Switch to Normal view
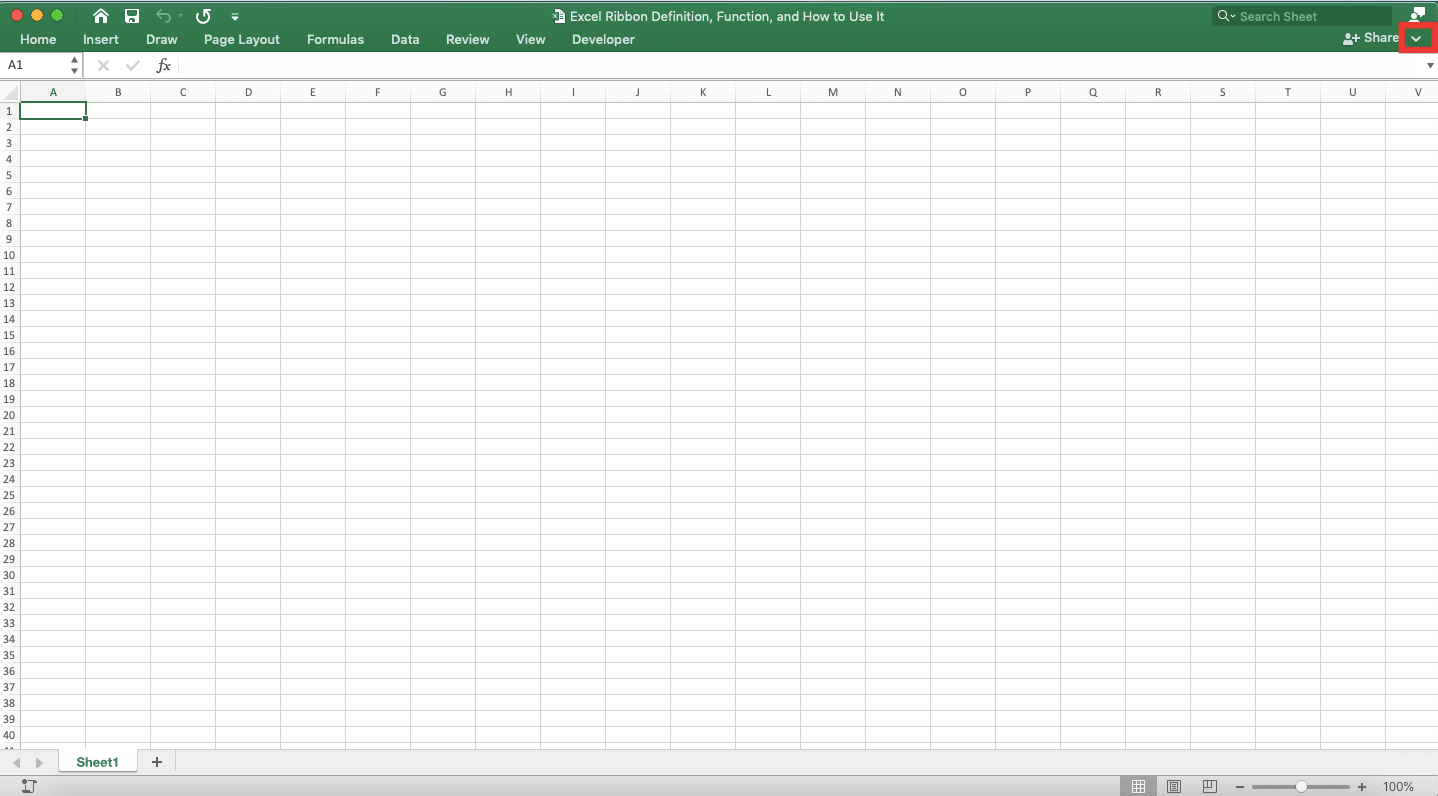The width and height of the screenshot is (1438, 796). pos(1139,786)
